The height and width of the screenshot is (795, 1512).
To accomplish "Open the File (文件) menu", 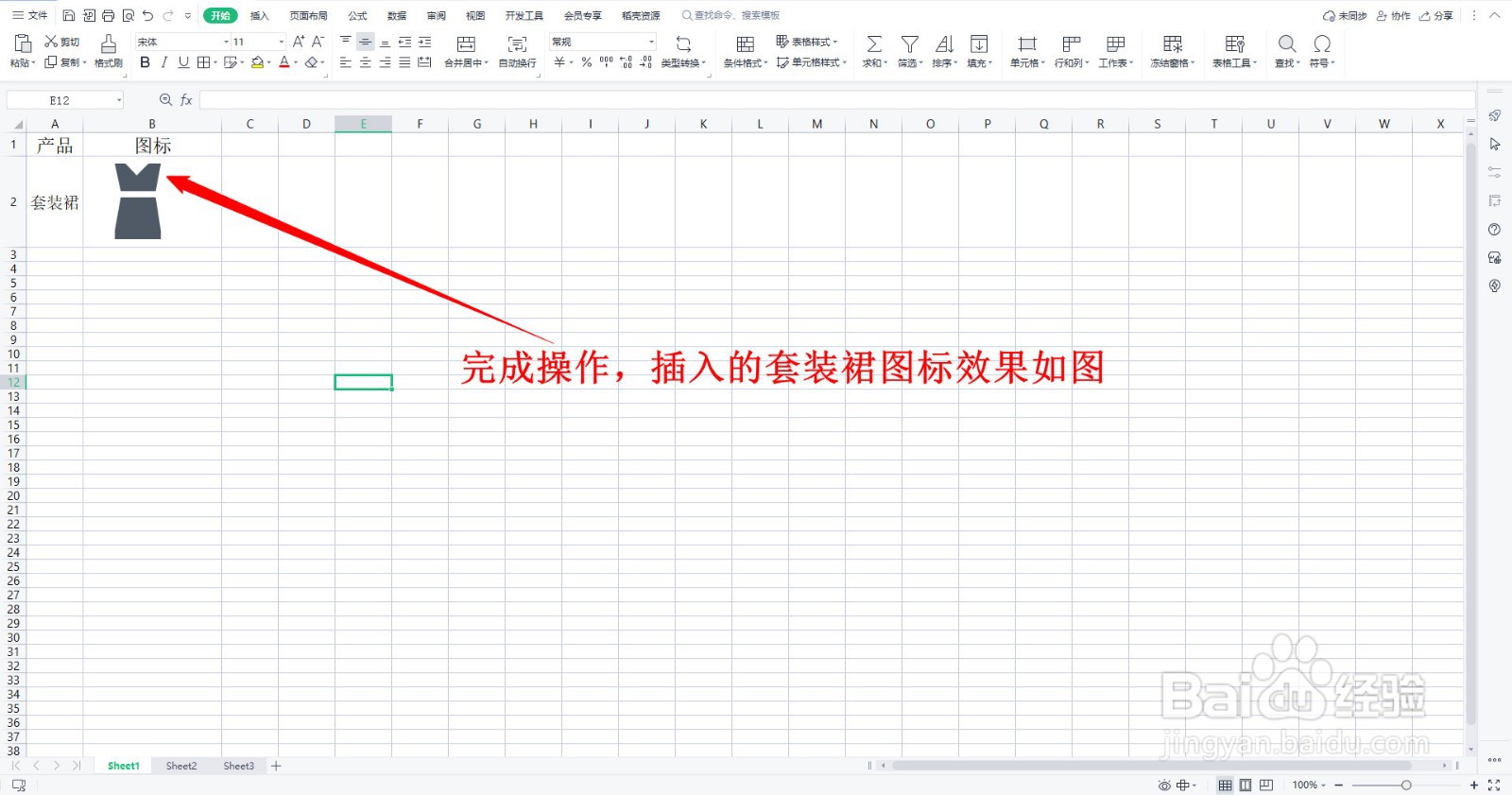I will pos(29,15).
